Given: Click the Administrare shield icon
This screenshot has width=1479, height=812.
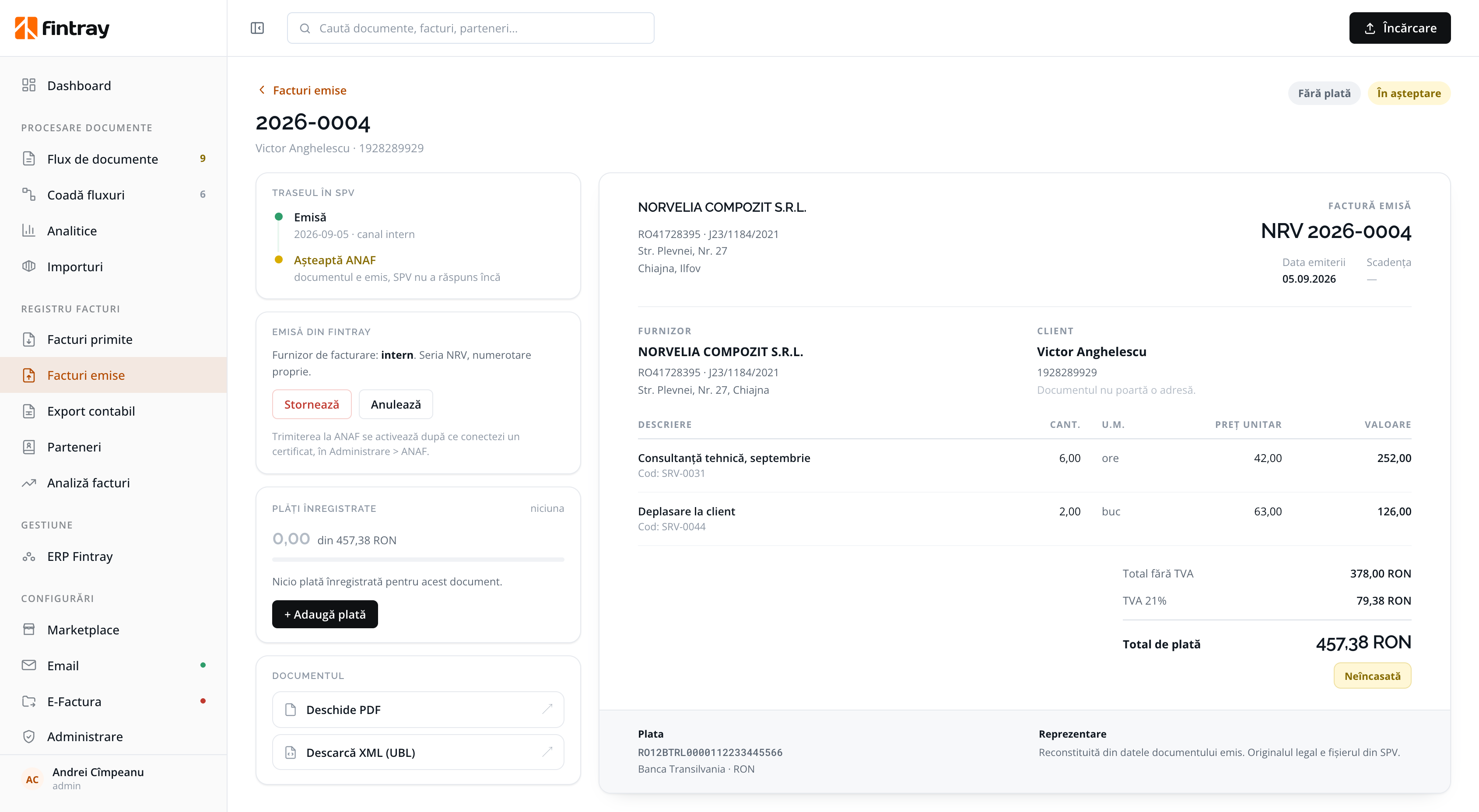Looking at the screenshot, I should point(29,736).
